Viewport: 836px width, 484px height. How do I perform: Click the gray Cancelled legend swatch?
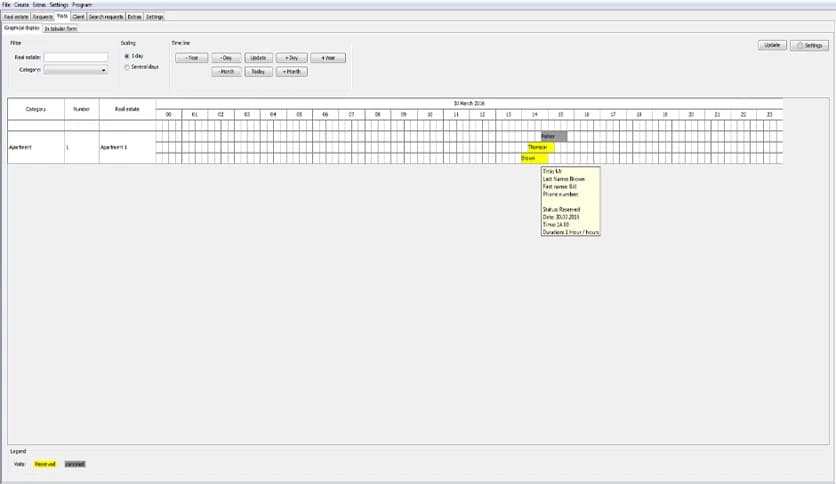[75, 464]
